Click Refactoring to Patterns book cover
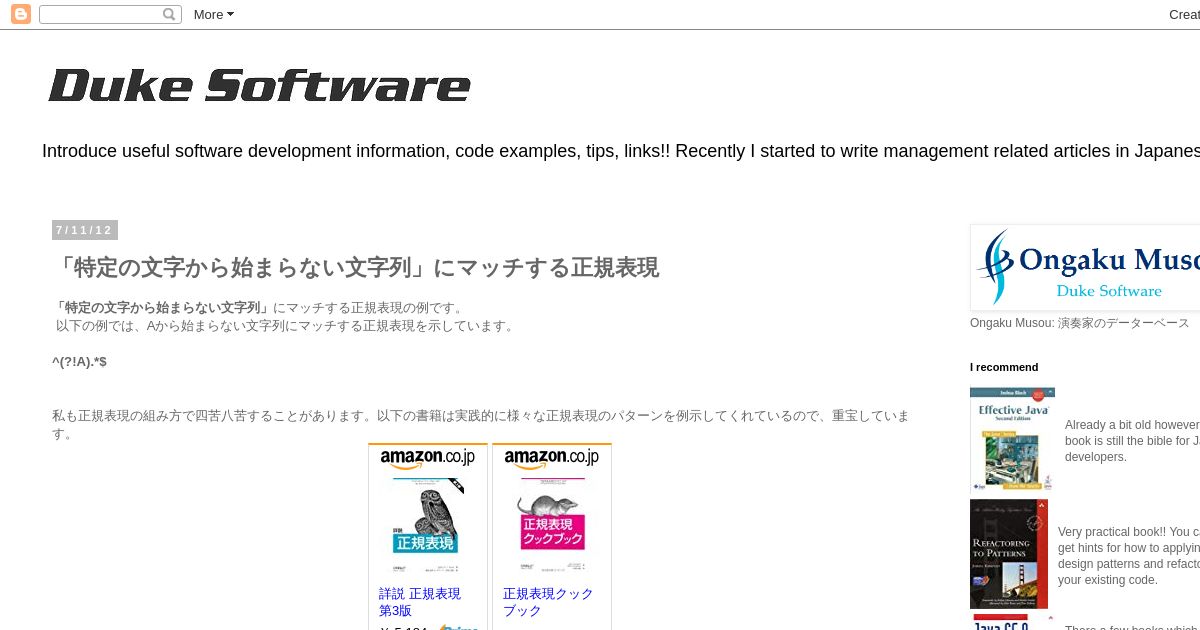 [1009, 554]
